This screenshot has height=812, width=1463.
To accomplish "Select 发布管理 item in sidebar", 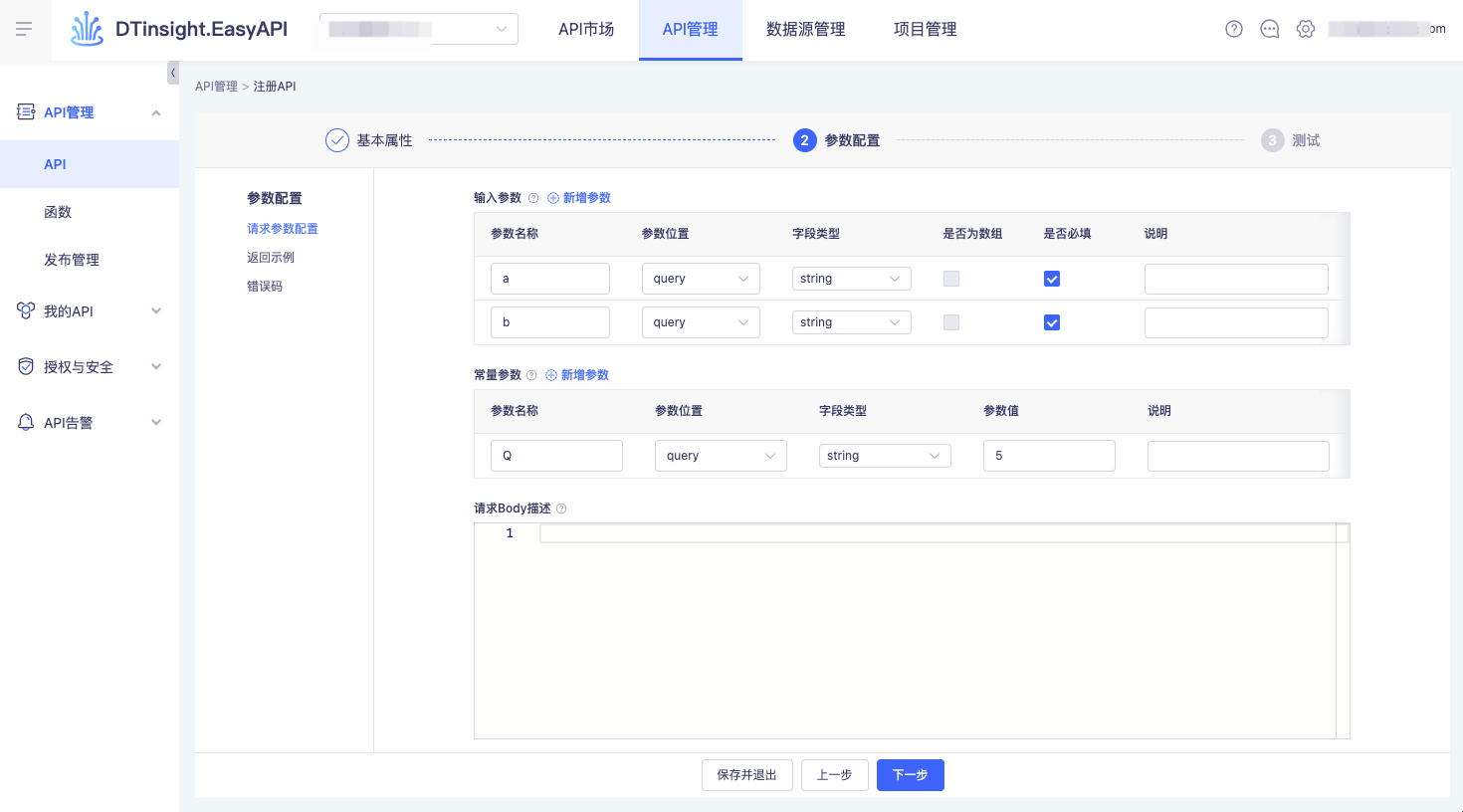I will (x=90, y=260).
